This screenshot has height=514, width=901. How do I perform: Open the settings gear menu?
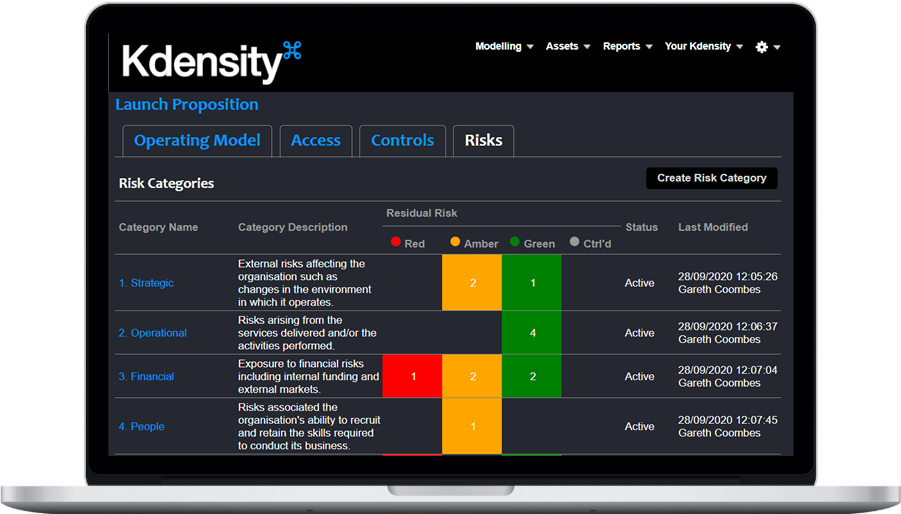coord(761,47)
